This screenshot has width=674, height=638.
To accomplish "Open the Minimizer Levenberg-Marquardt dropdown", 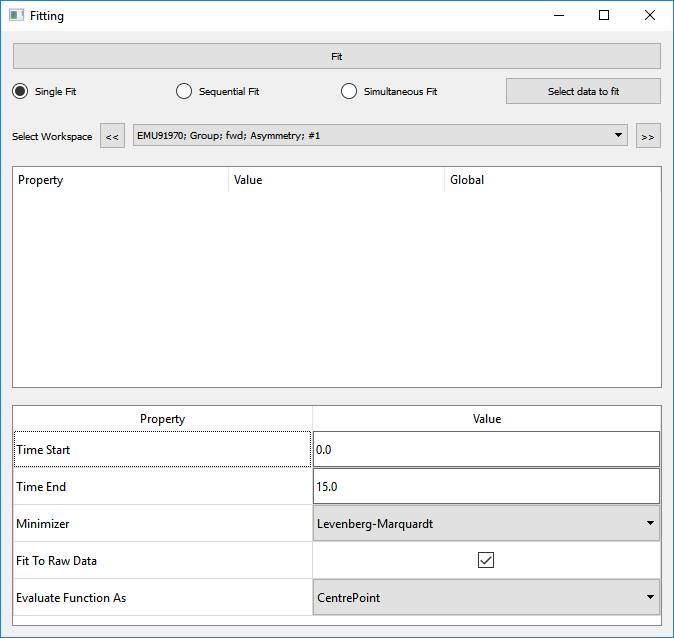I will tap(486, 523).
